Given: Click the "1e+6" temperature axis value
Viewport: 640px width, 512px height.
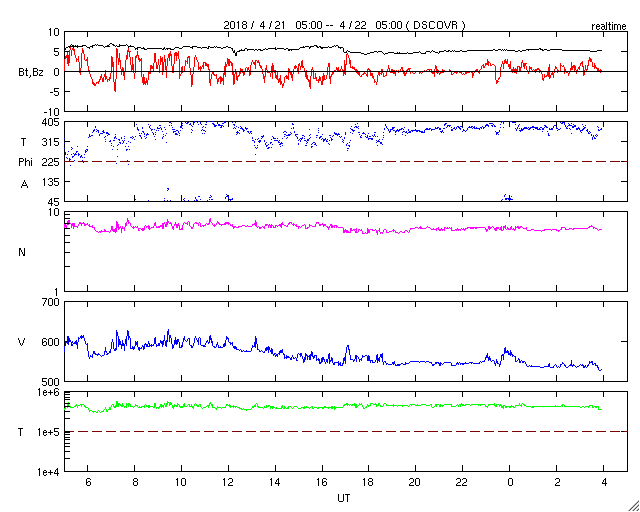Looking at the screenshot, I should pyautogui.click(x=49, y=392).
